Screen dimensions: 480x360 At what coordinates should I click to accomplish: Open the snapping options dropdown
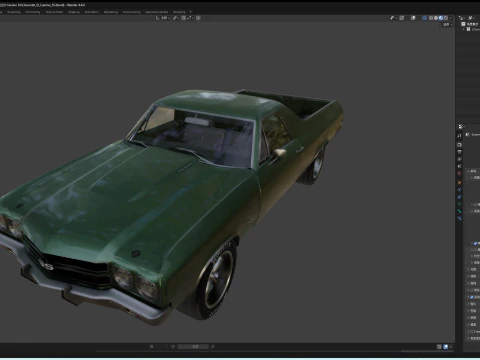(189, 18)
